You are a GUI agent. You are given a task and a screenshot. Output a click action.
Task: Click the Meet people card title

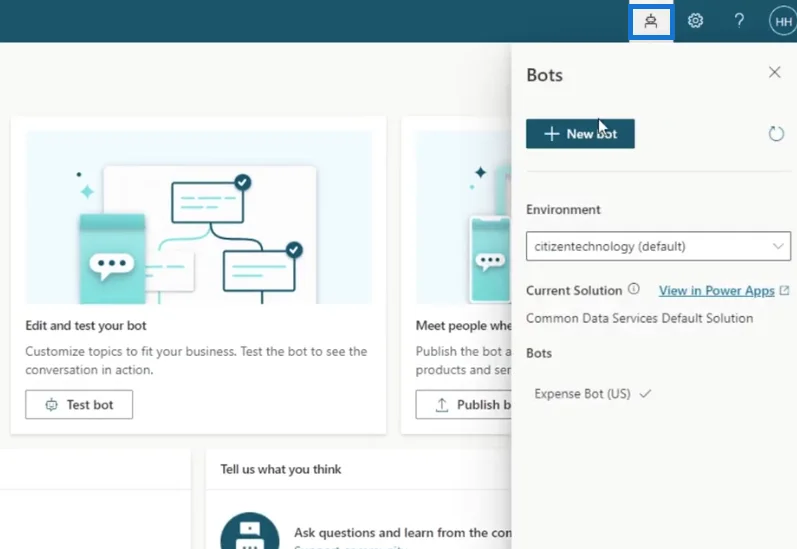(x=464, y=326)
